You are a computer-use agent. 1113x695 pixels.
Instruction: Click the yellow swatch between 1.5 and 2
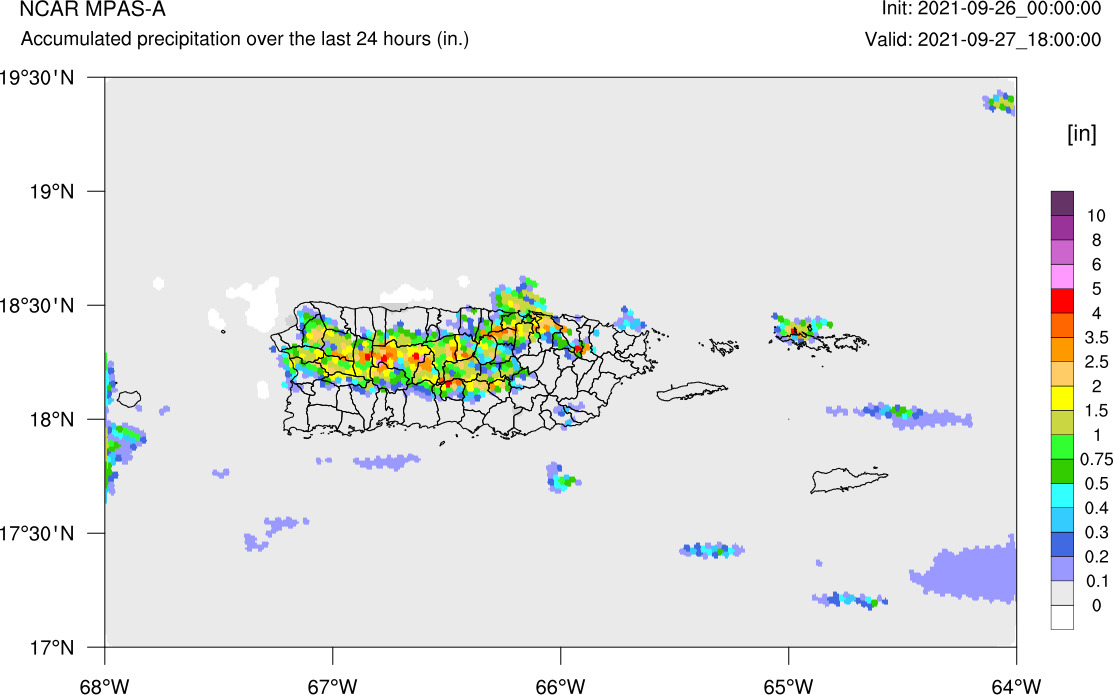(x=1062, y=398)
